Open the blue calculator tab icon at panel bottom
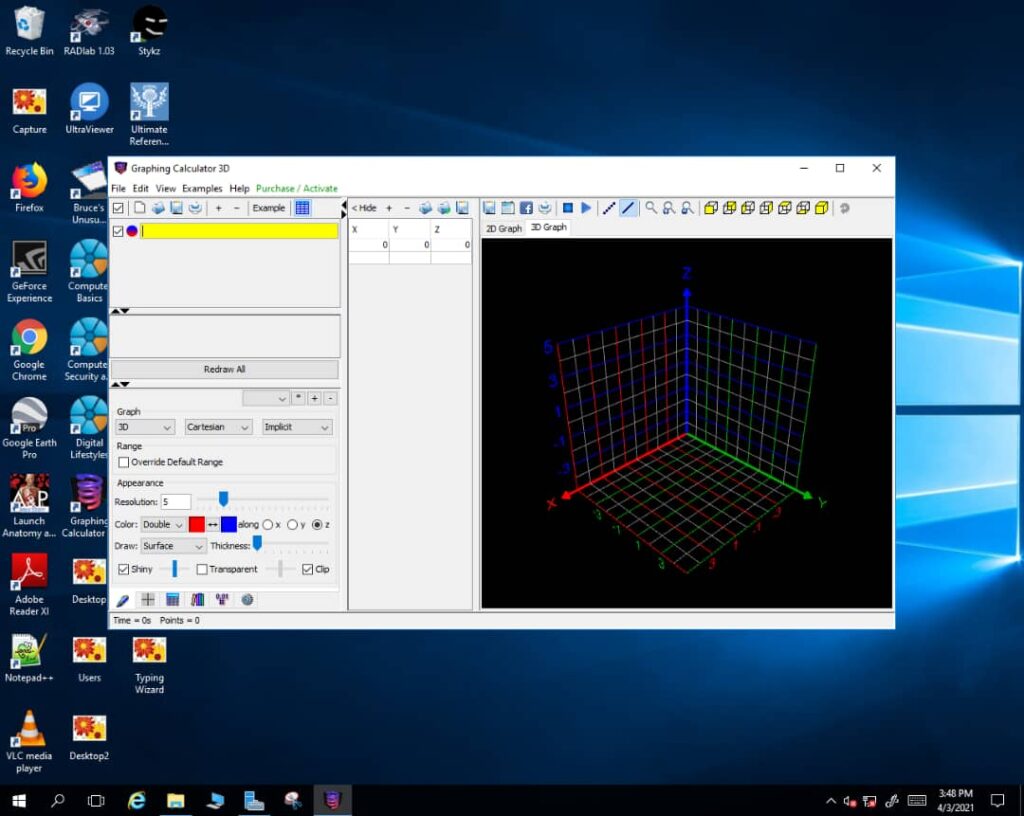Viewport: 1024px width, 816px height. click(x=172, y=600)
